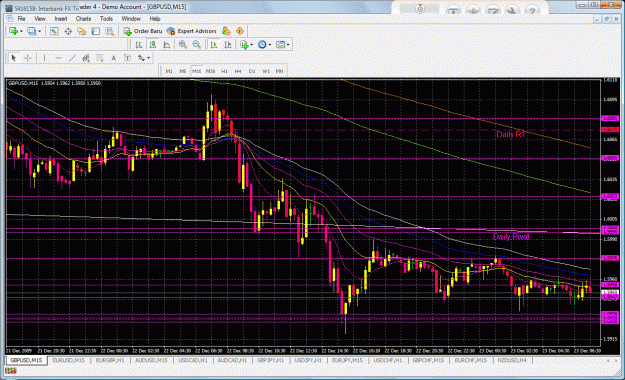Switch to GBPJPY,H1 chart tab

pos(270,360)
